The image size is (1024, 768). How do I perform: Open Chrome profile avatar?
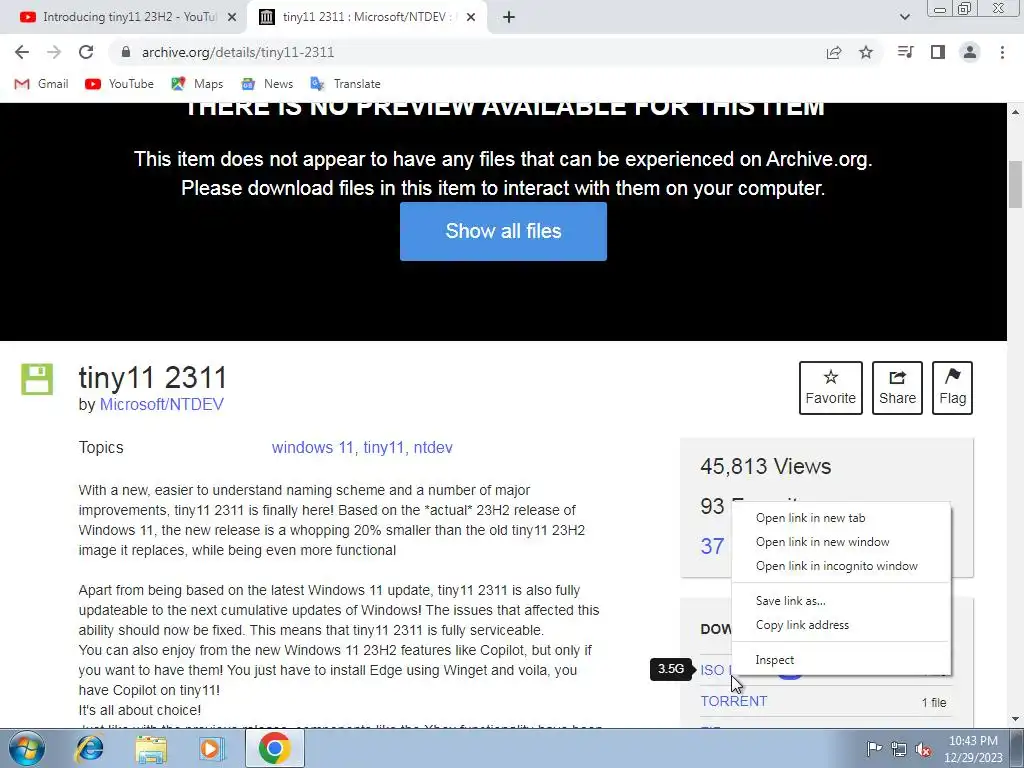(x=970, y=52)
